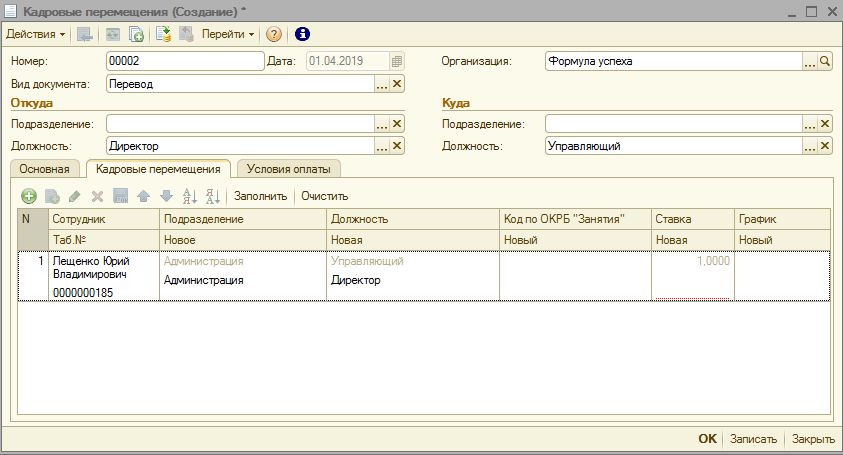Open help with the question mark icon
This screenshot has width=843, height=455.
pos(274,34)
